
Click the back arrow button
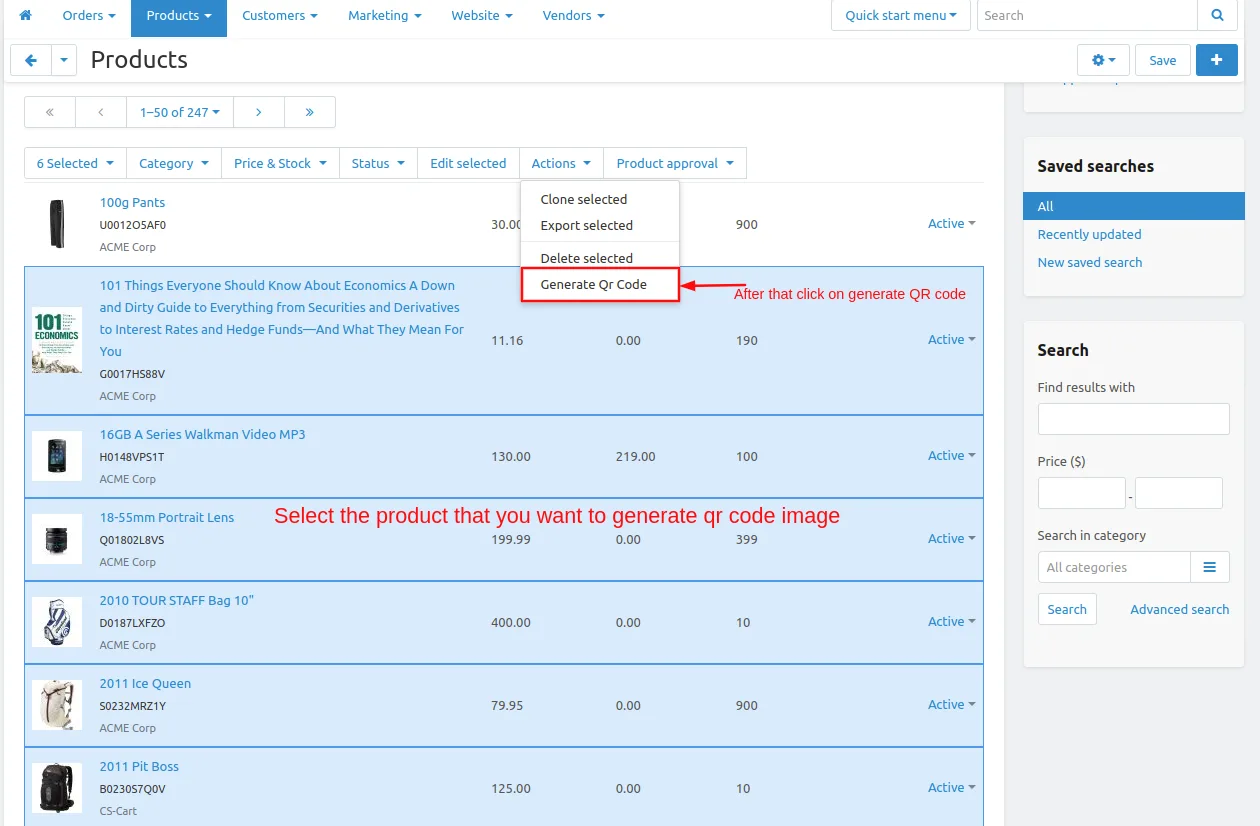[31, 60]
